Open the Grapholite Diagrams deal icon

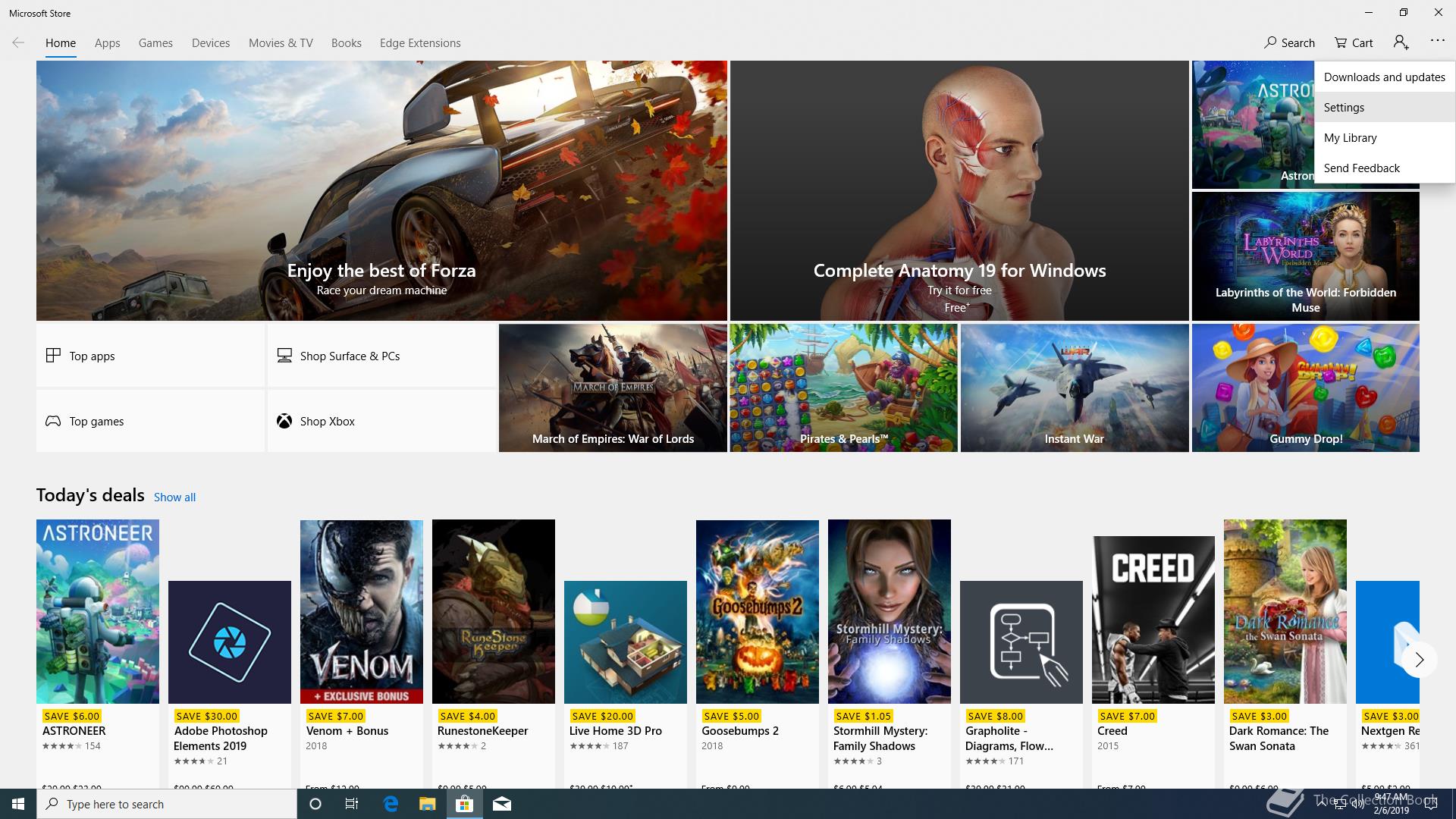(1021, 642)
